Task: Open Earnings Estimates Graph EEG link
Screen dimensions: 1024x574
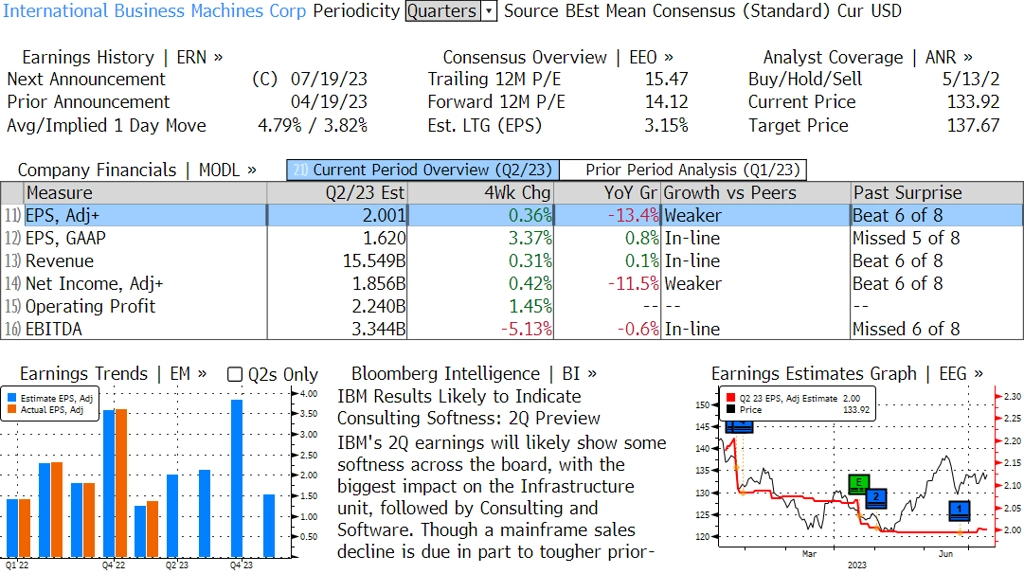Action: [847, 374]
